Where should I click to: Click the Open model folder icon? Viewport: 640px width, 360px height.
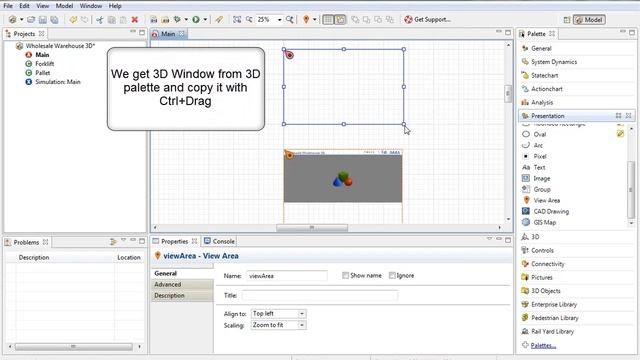pyautogui.click(x=31, y=19)
